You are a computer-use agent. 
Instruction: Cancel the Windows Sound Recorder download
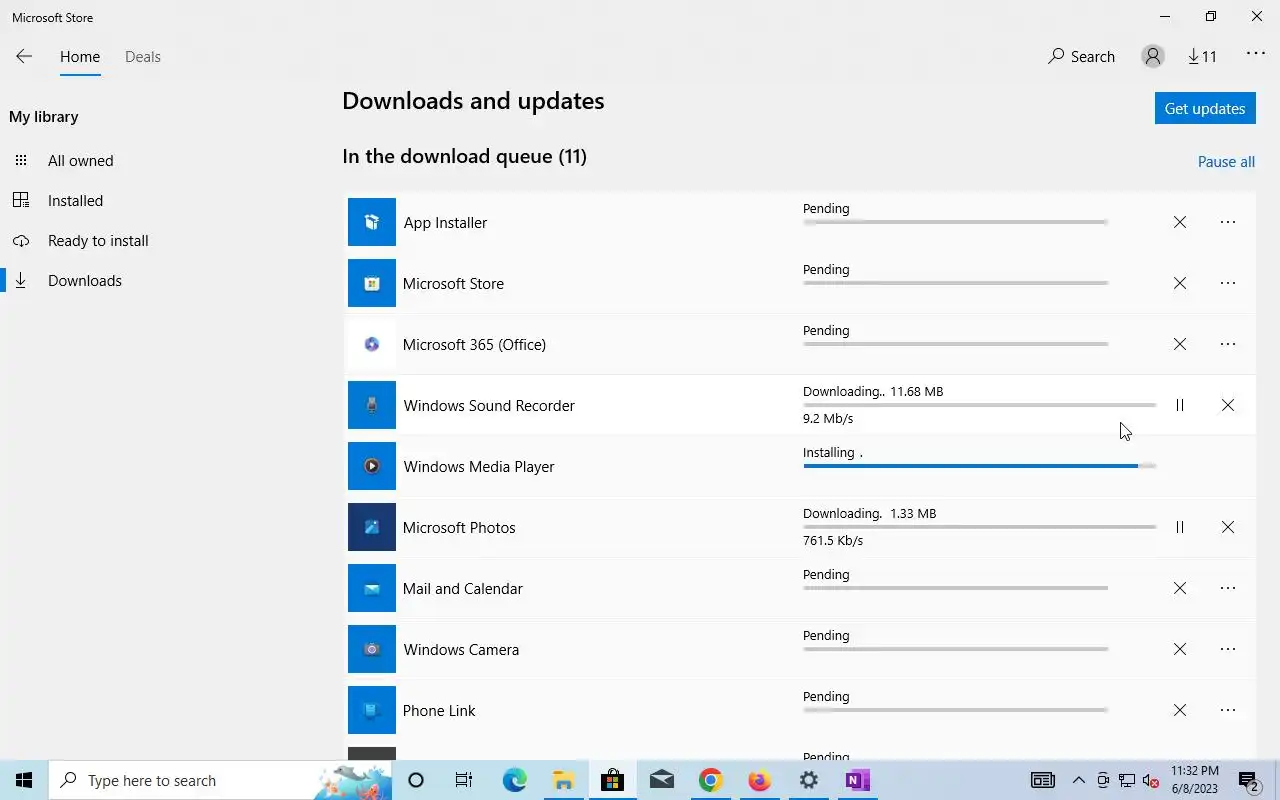(x=1228, y=405)
